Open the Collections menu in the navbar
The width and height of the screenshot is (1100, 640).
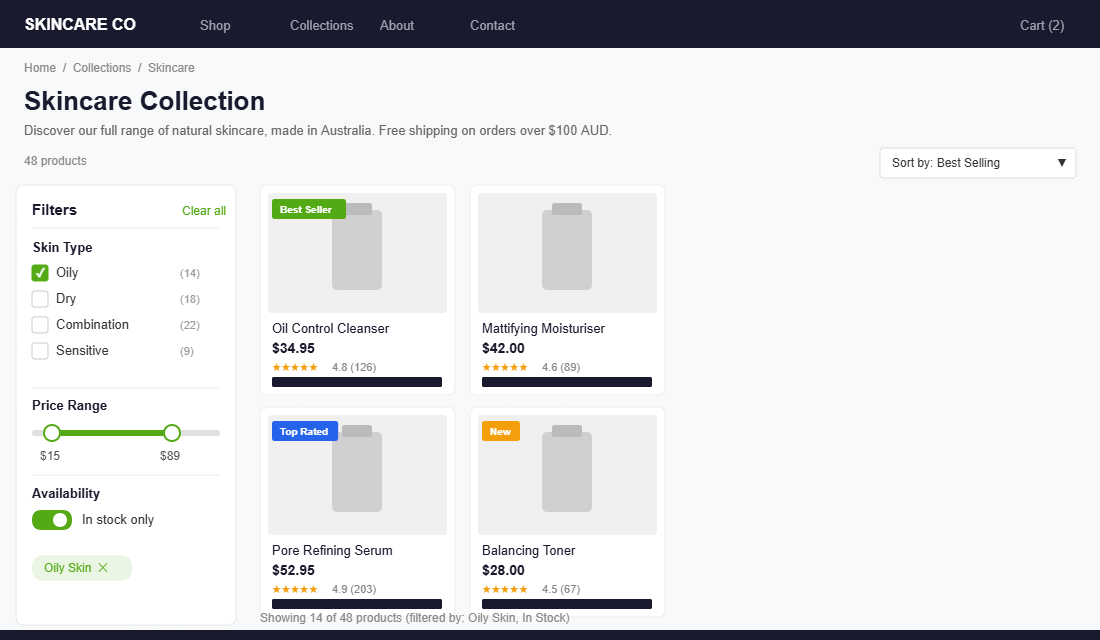(x=321, y=25)
